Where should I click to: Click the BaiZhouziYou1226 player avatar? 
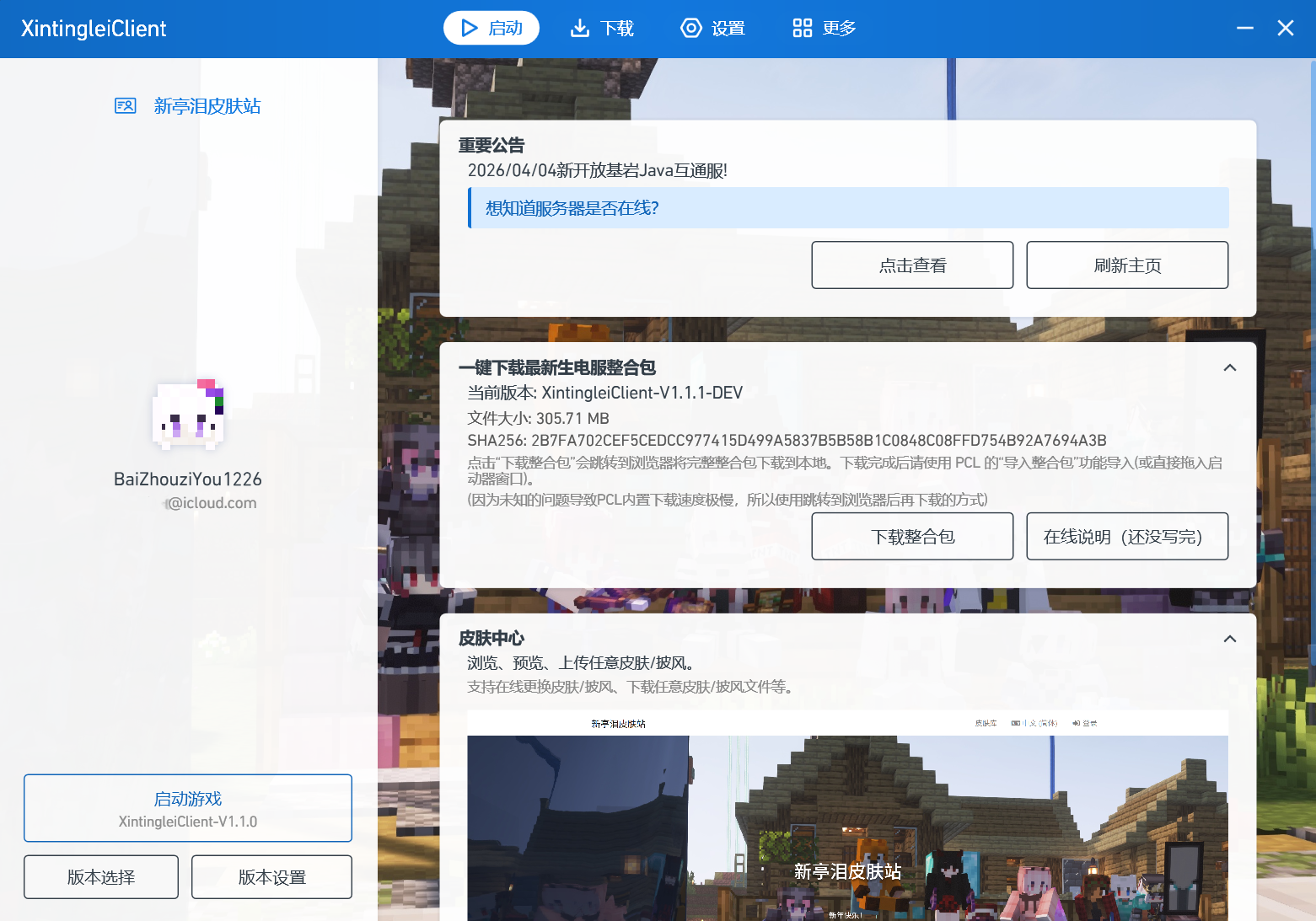[188, 414]
